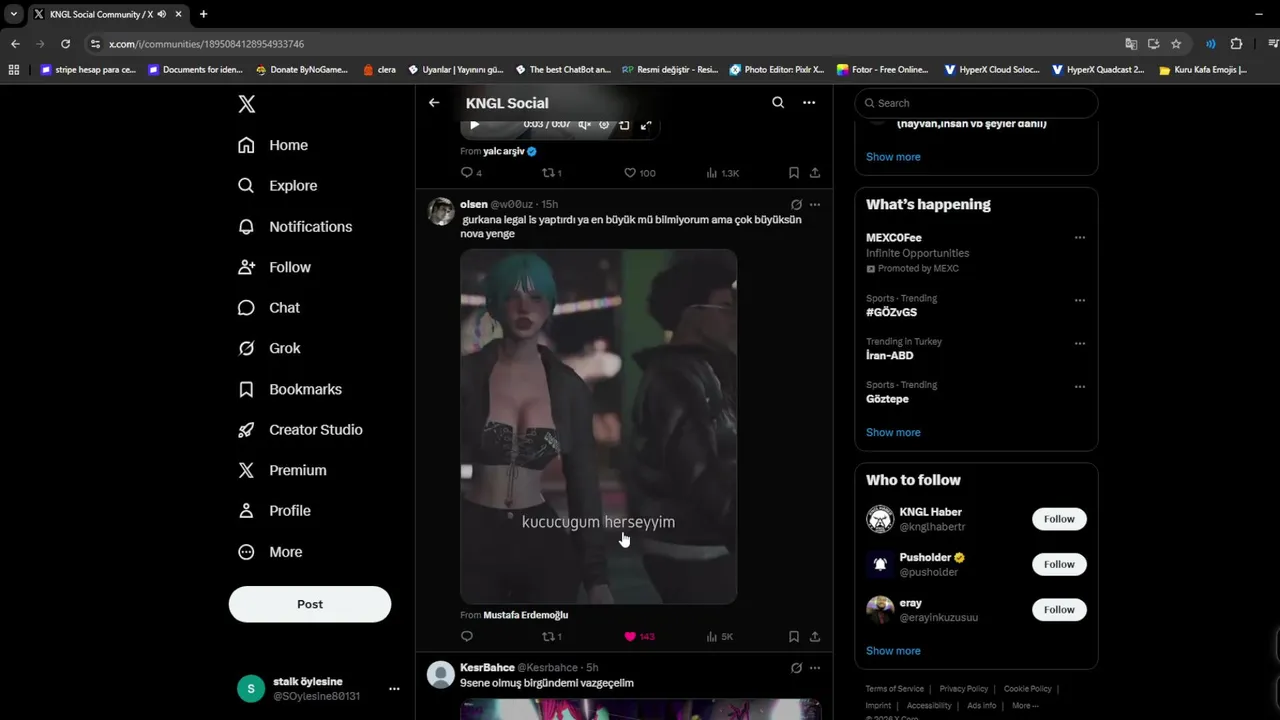
Task: Open the yalc arşiv source link
Action: point(510,152)
